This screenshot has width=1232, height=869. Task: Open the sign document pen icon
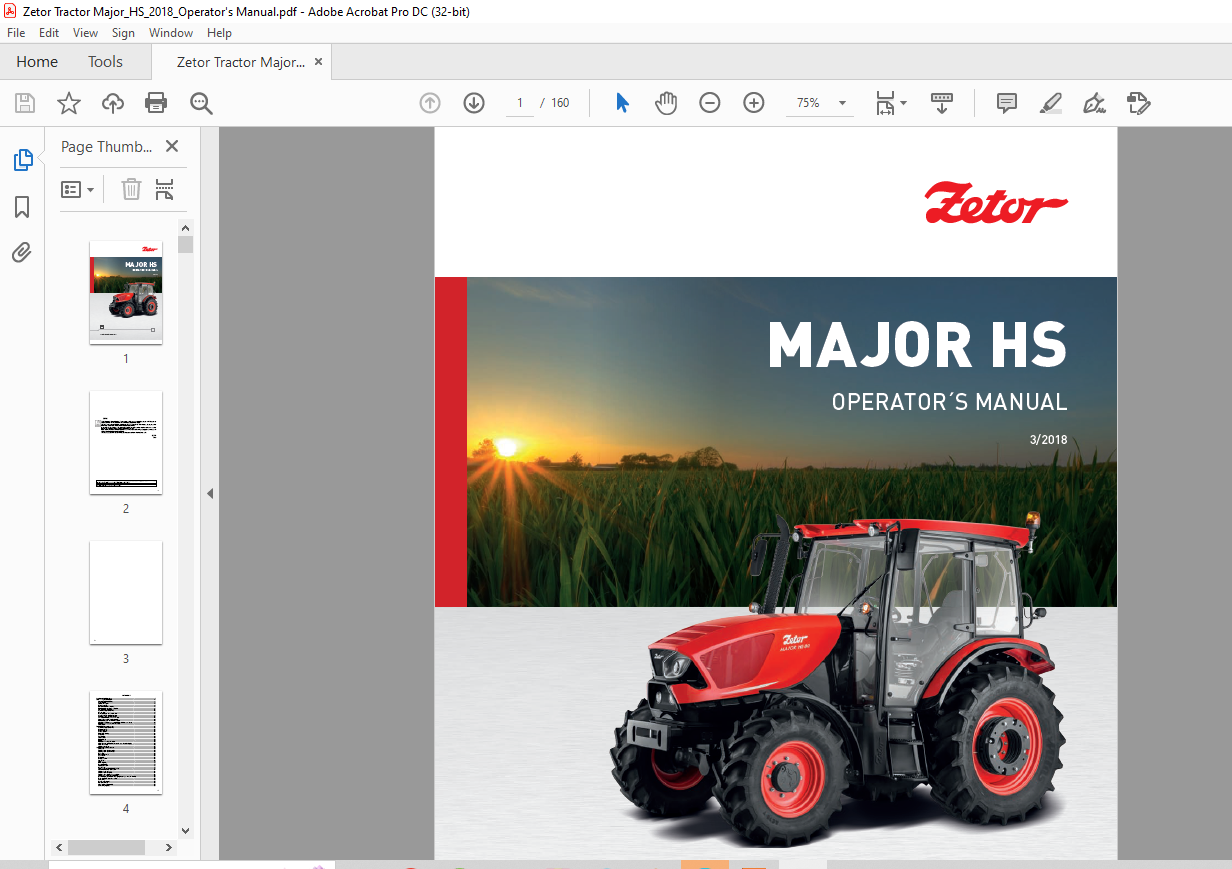point(1094,103)
